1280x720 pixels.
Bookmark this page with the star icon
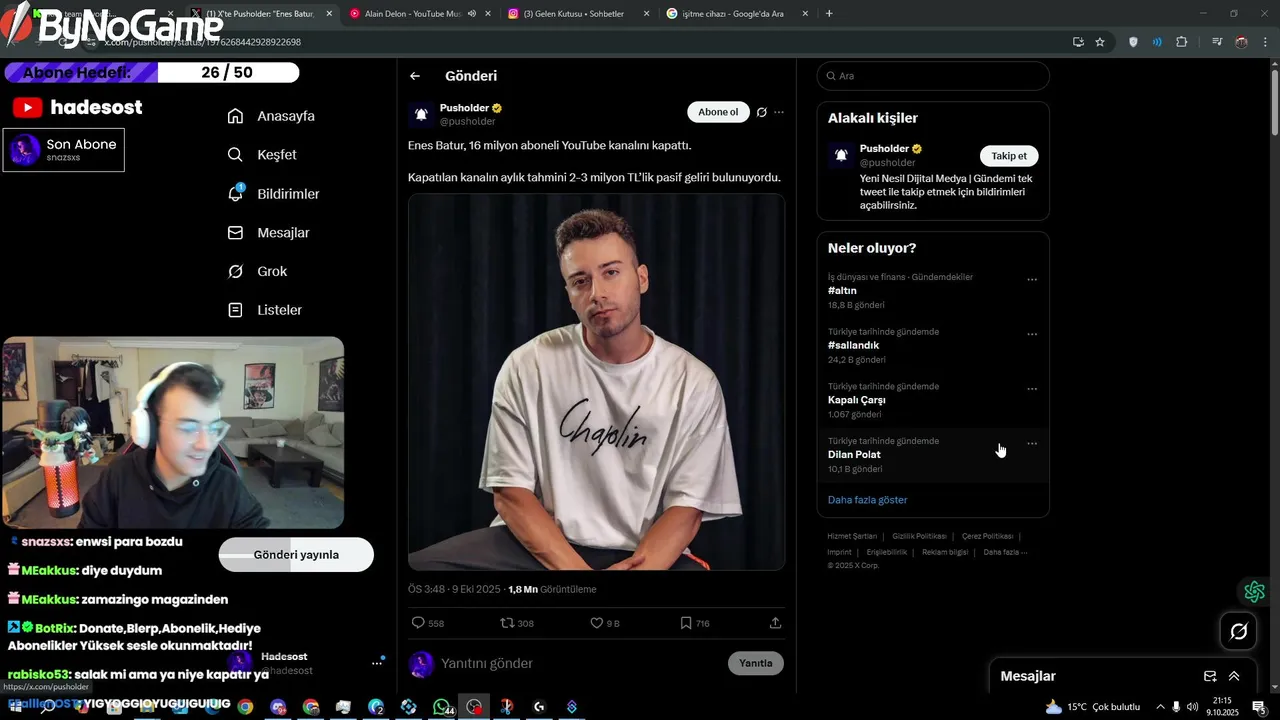coord(1100,42)
